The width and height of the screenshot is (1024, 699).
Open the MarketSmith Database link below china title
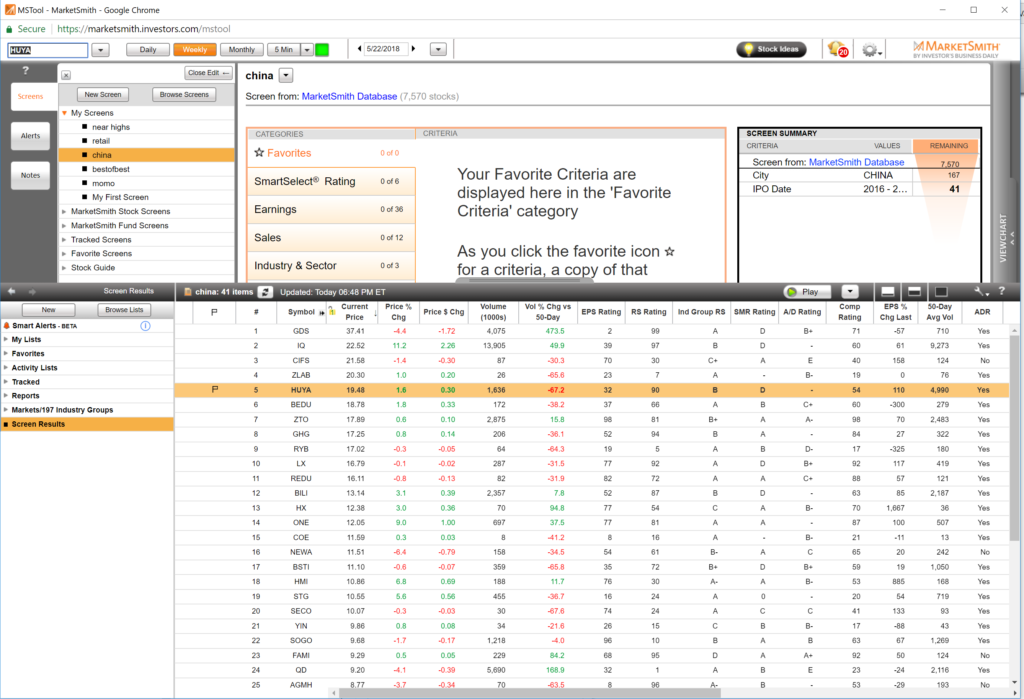pyautogui.click(x=349, y=97)
